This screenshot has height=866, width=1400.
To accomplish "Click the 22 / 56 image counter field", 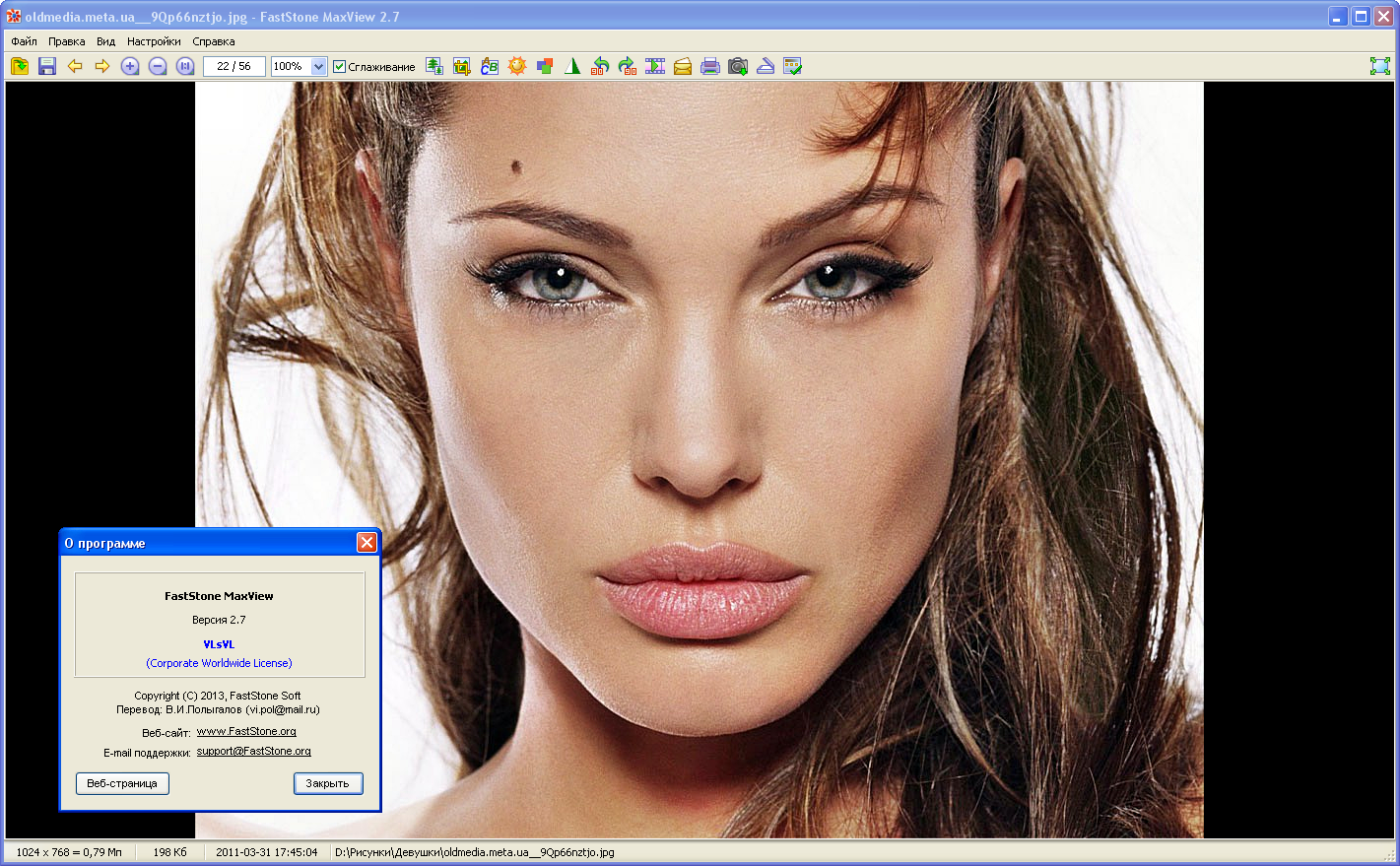I will [x=234, y=66].
